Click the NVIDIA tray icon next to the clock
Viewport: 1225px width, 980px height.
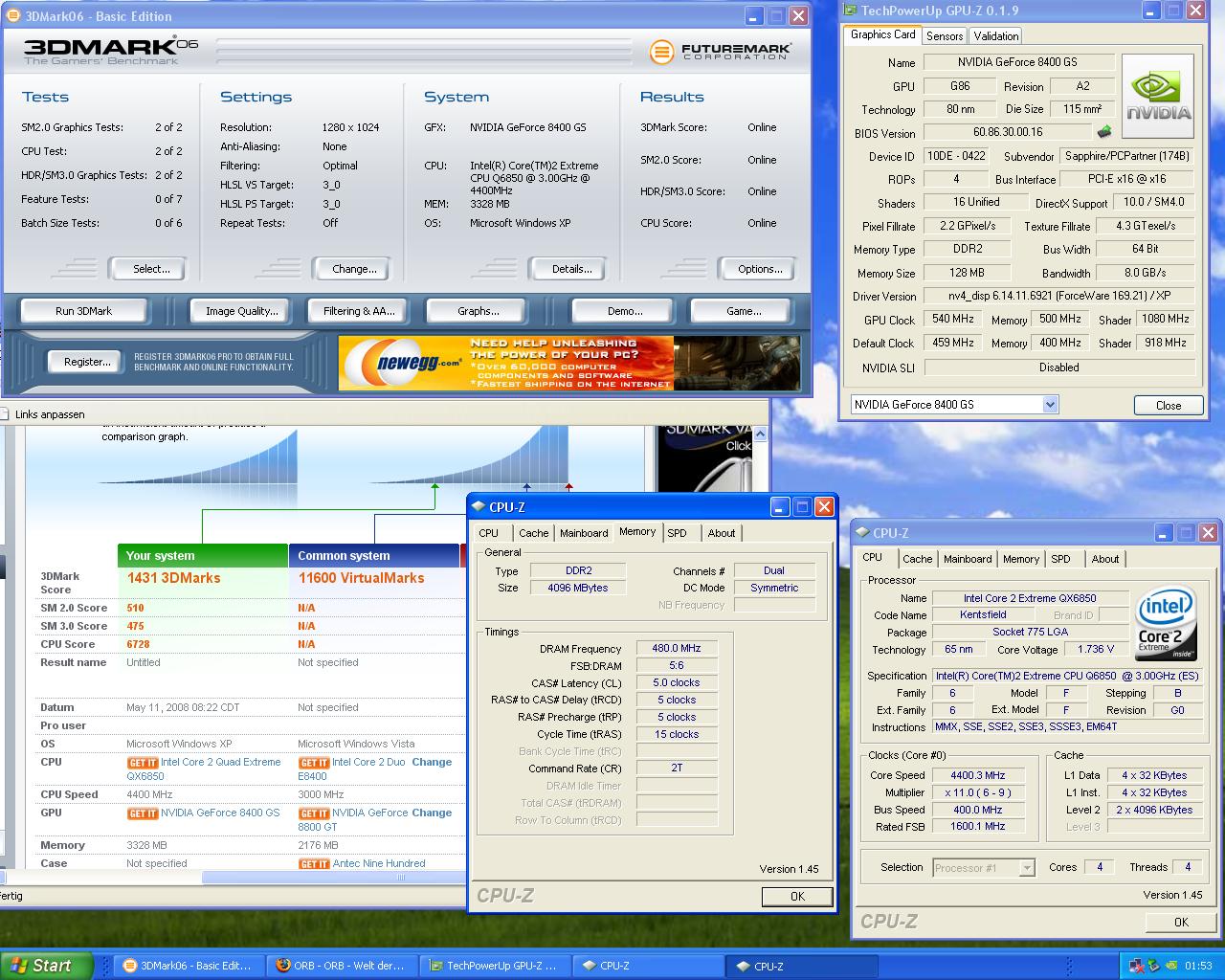pyautogui.click(x=1170, y=966)
